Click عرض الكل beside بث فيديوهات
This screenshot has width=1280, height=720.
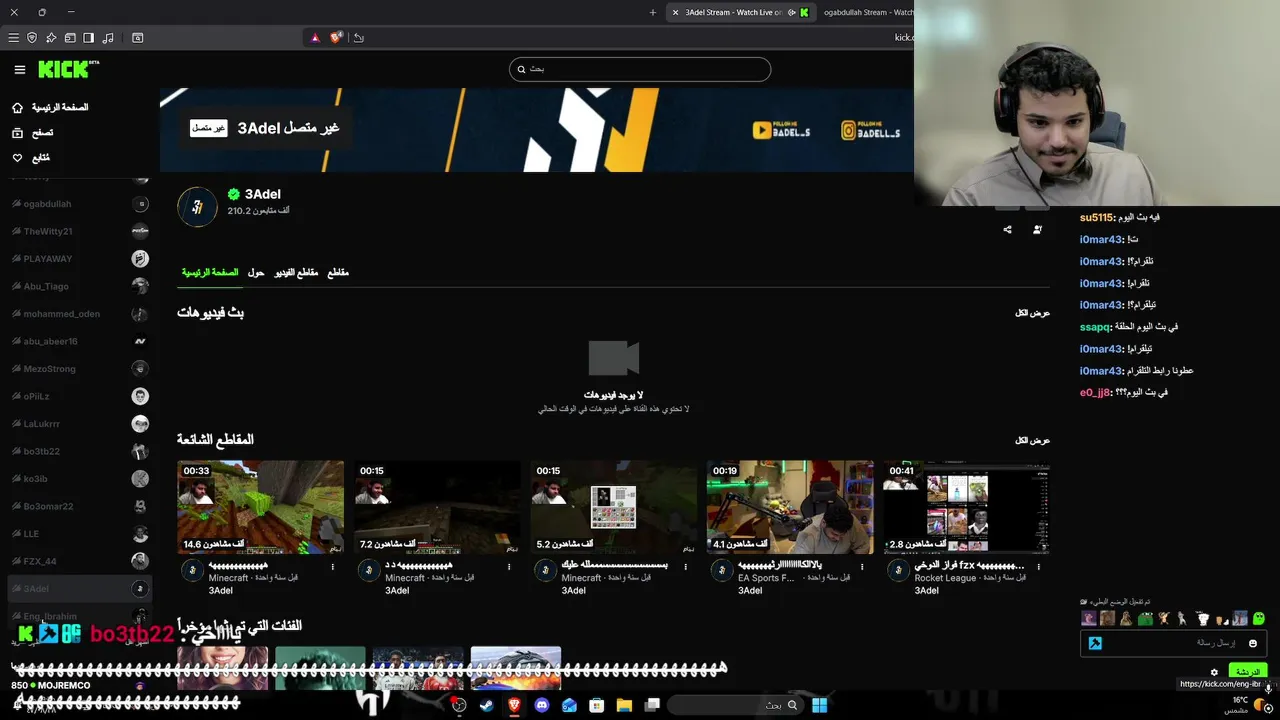1032,313
